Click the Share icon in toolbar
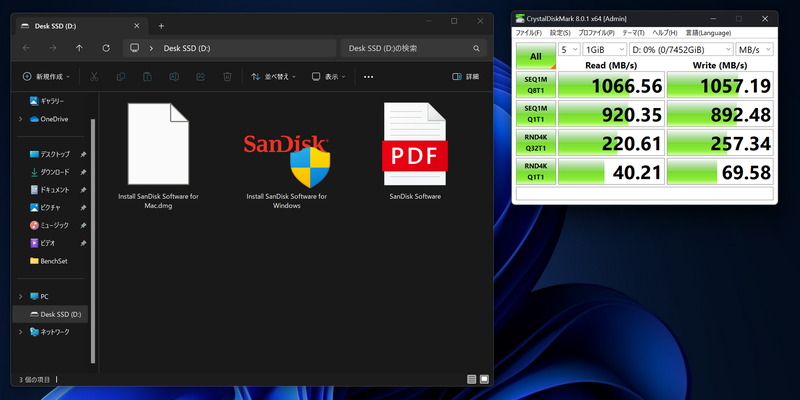 [x=201, y=77]
